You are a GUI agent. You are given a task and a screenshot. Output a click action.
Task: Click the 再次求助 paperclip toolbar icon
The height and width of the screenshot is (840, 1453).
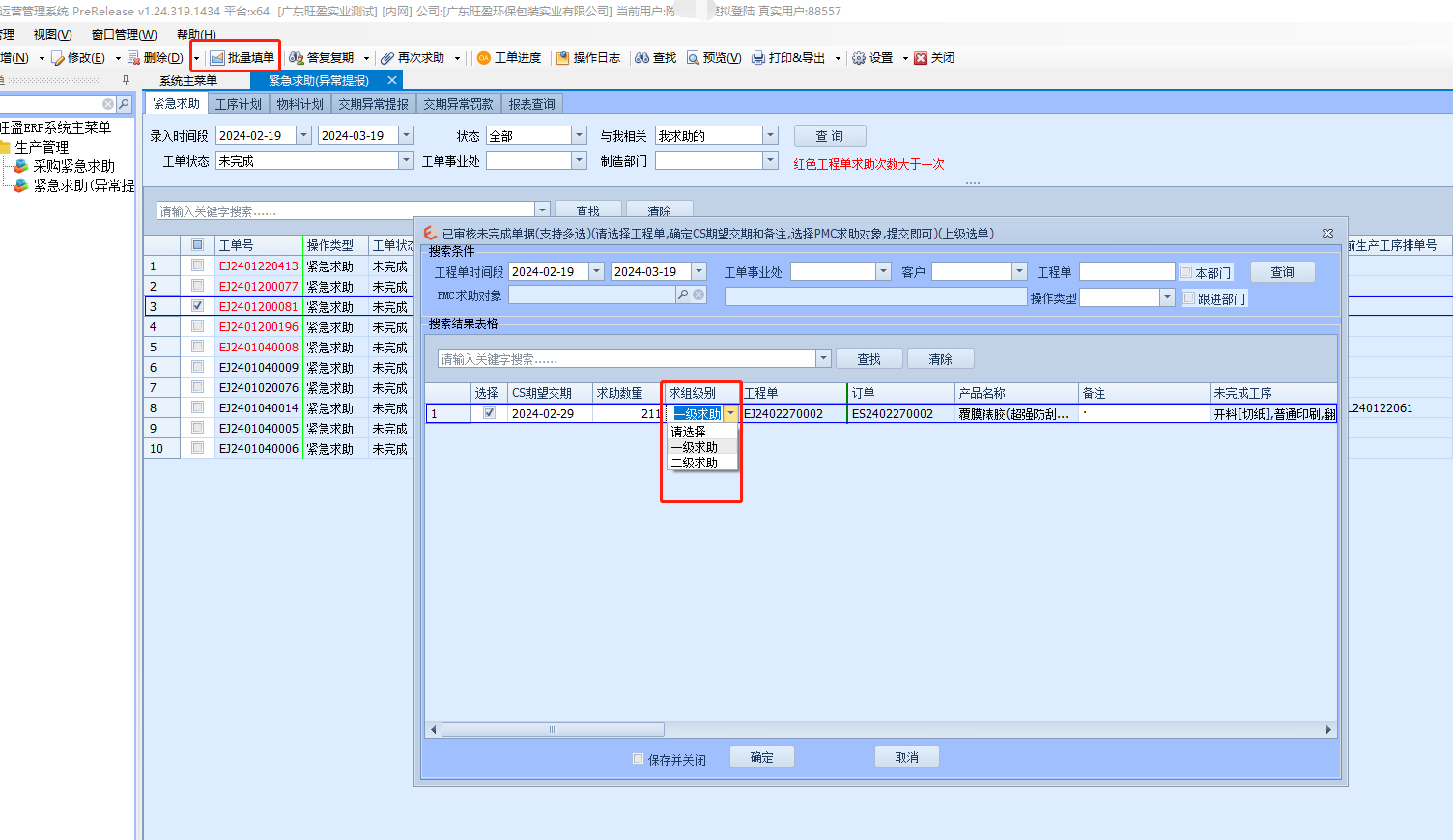click(387, 58)
